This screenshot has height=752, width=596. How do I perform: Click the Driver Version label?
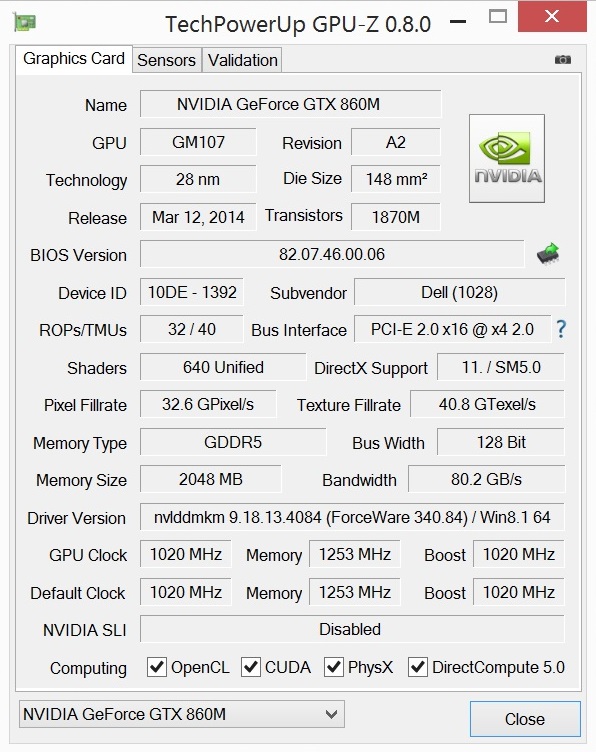[x=76, y=518]
